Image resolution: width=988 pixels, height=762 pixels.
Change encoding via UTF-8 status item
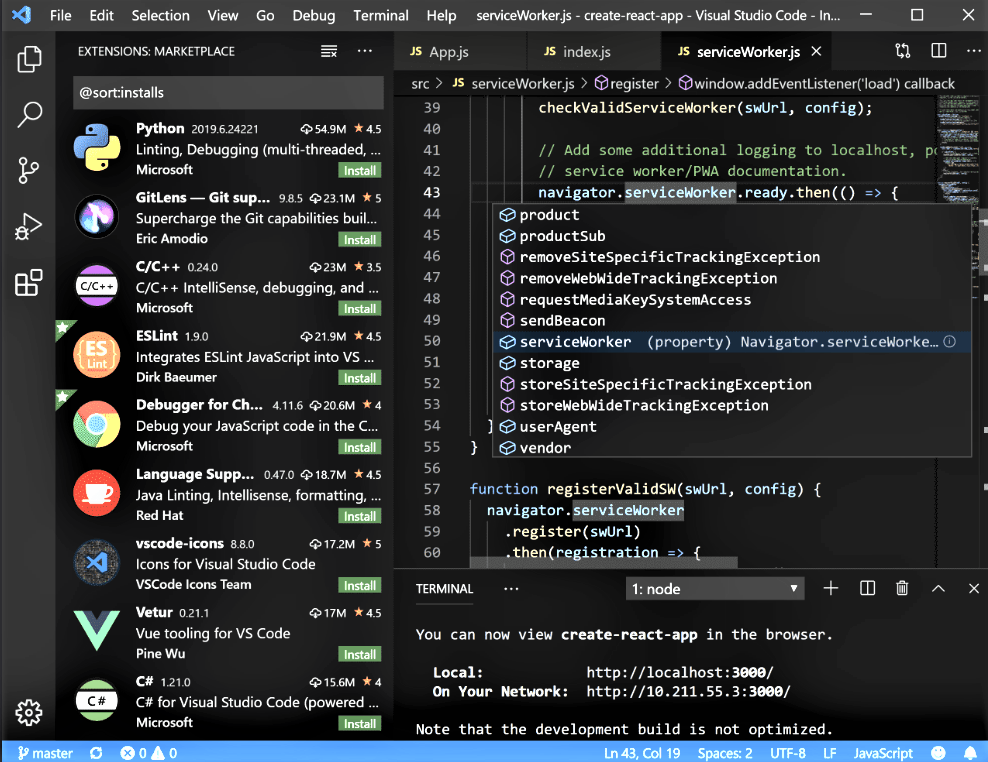click(788, 753)
